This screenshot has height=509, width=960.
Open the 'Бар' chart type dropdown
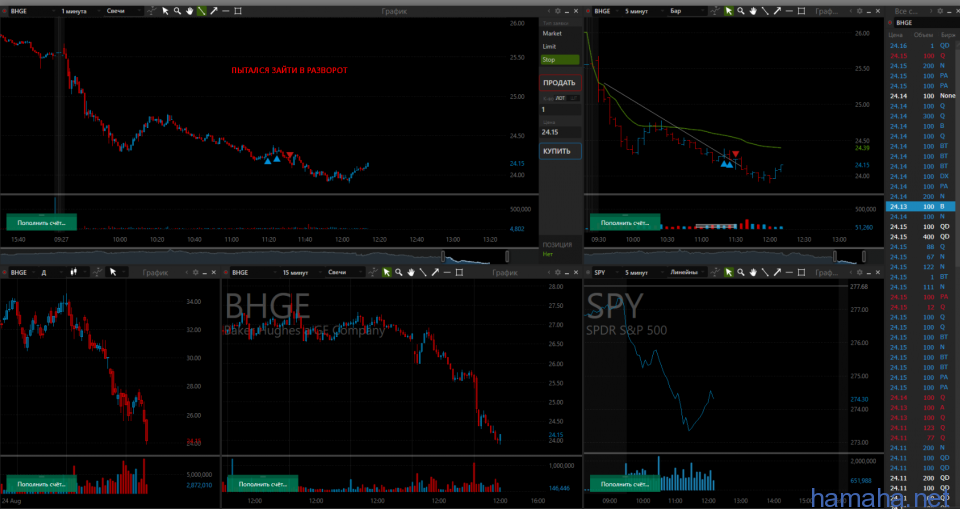(x=687, y=11)
